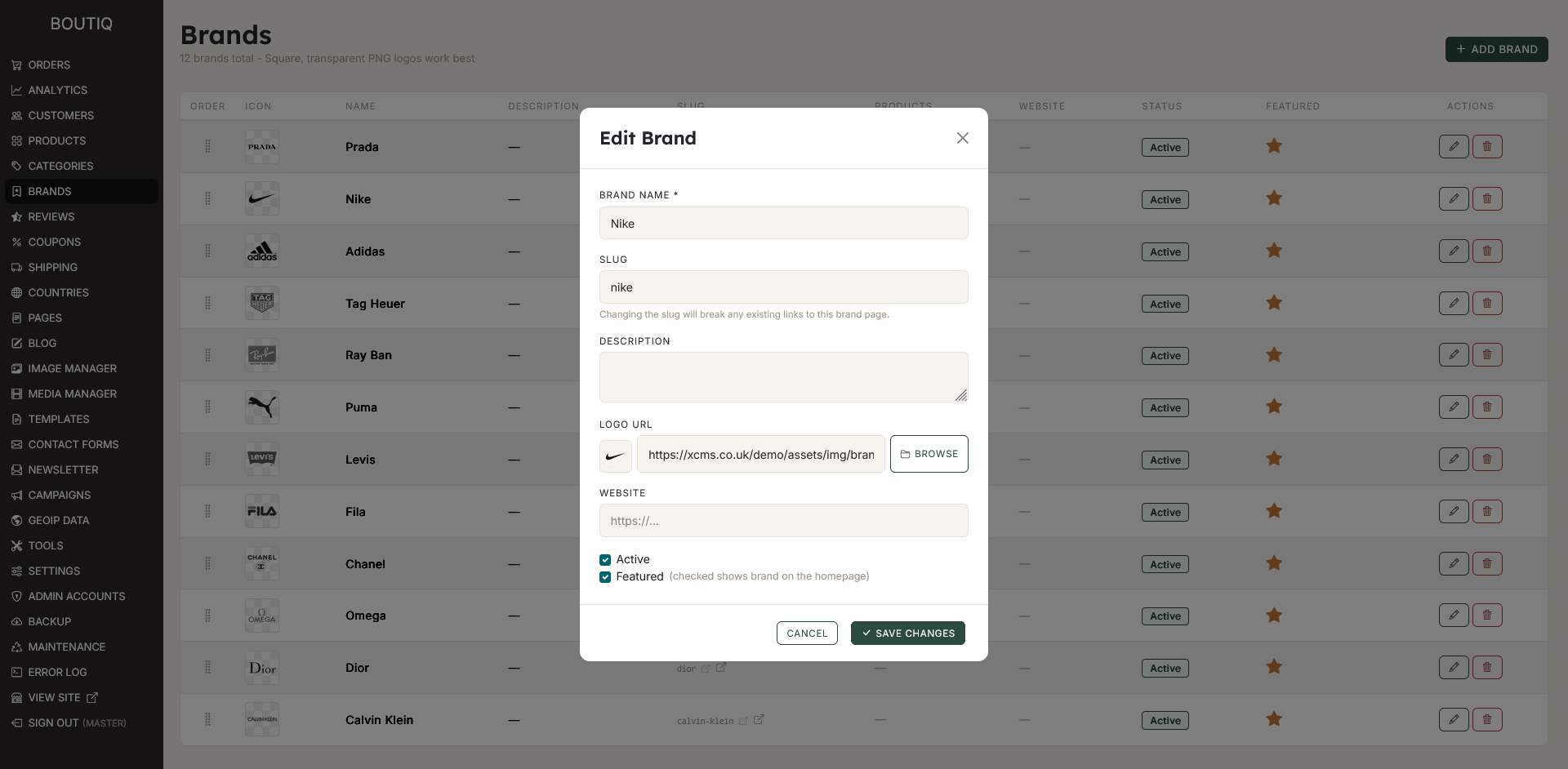Toggle the Featured checkbox
Screen dimensions: 1568x769
605,577
